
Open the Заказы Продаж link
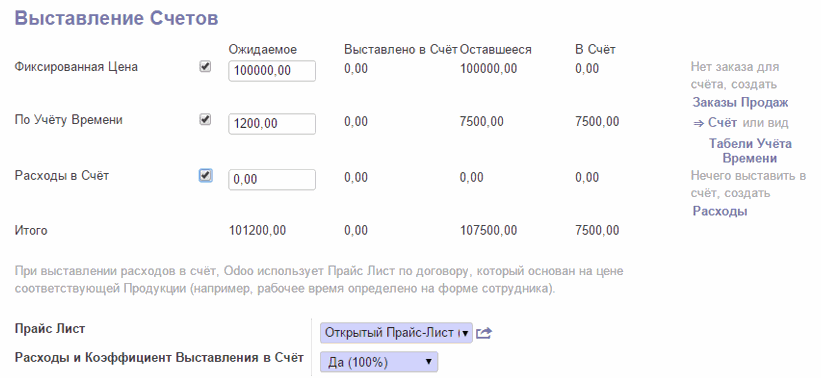pos(740,103)
